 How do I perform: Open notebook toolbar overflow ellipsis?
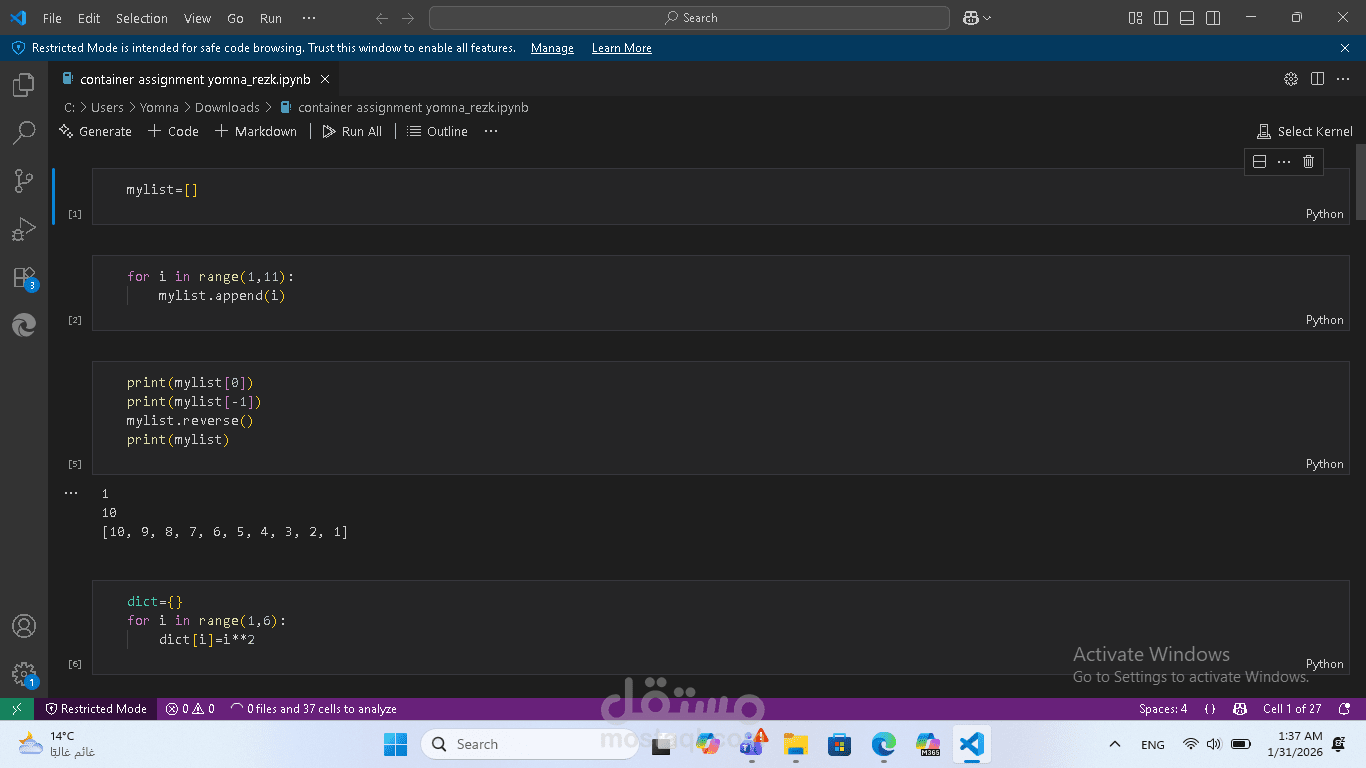tap(491, 131)
